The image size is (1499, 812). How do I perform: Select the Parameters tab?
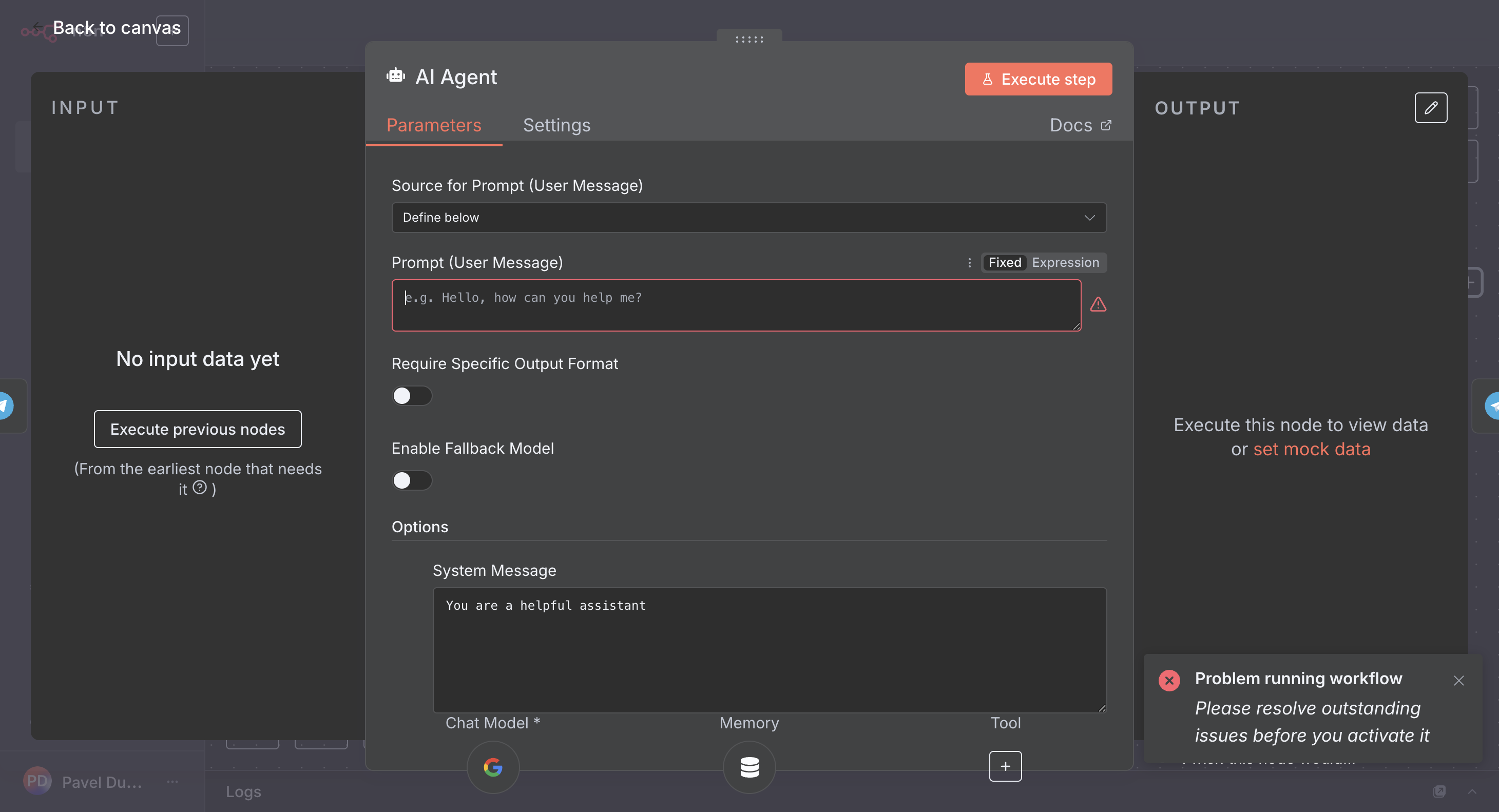tap(433, 125)
